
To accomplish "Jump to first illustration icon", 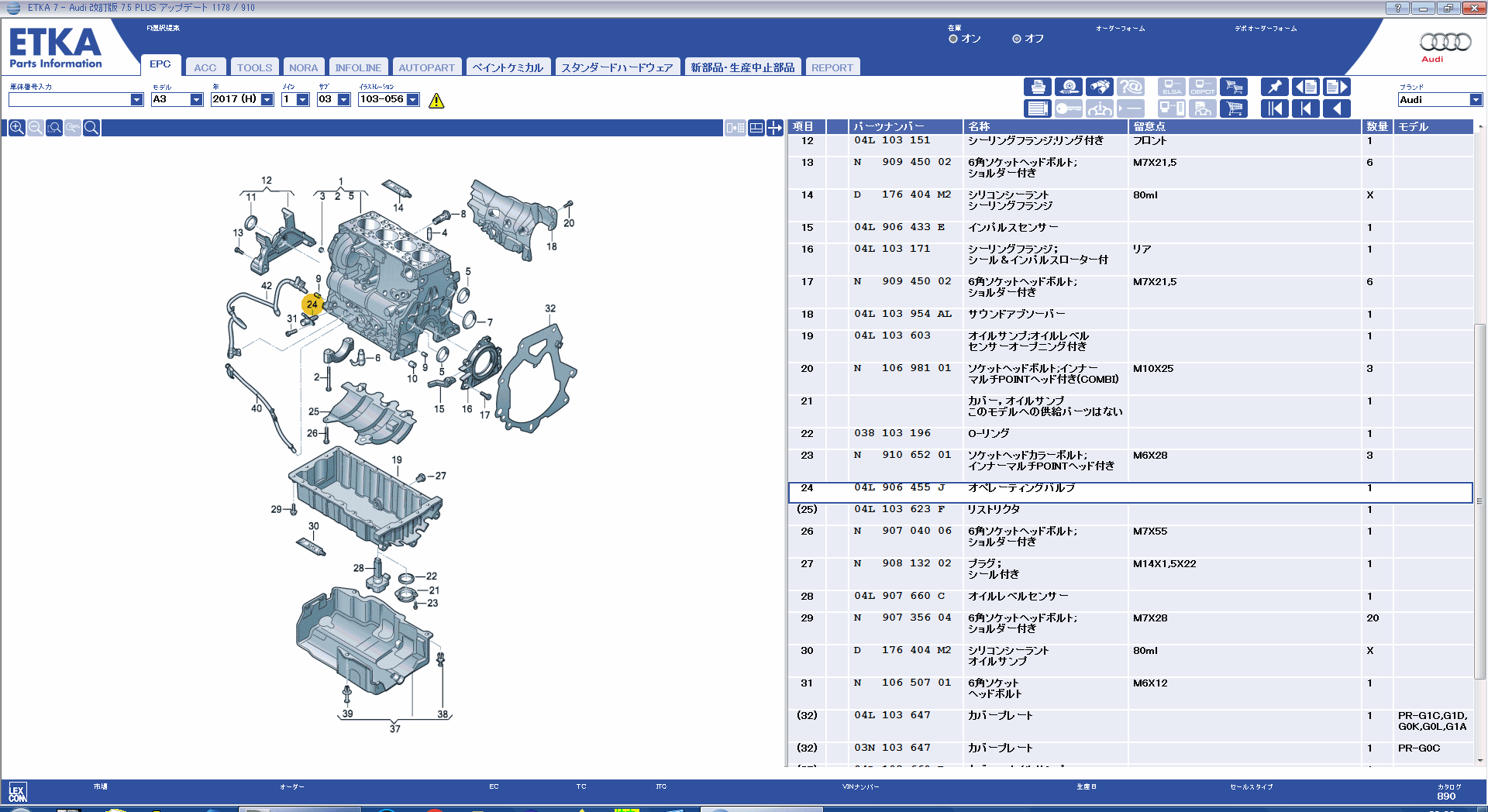I will [x=1274, y=108].
